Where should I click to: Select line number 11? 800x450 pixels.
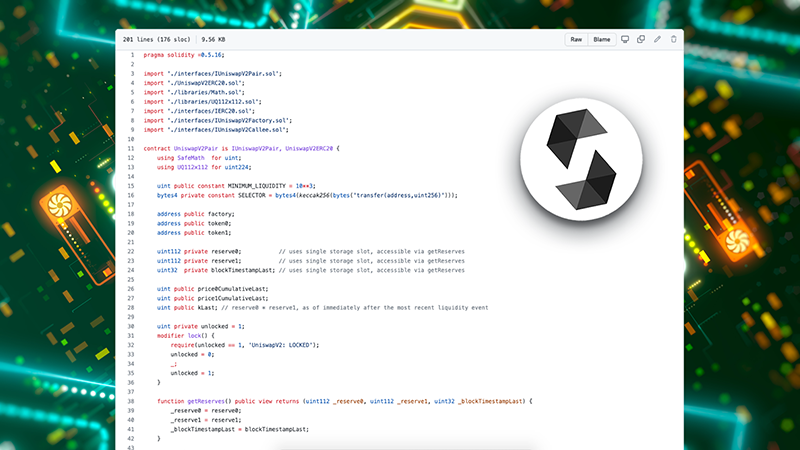click(x=131, y=148)
